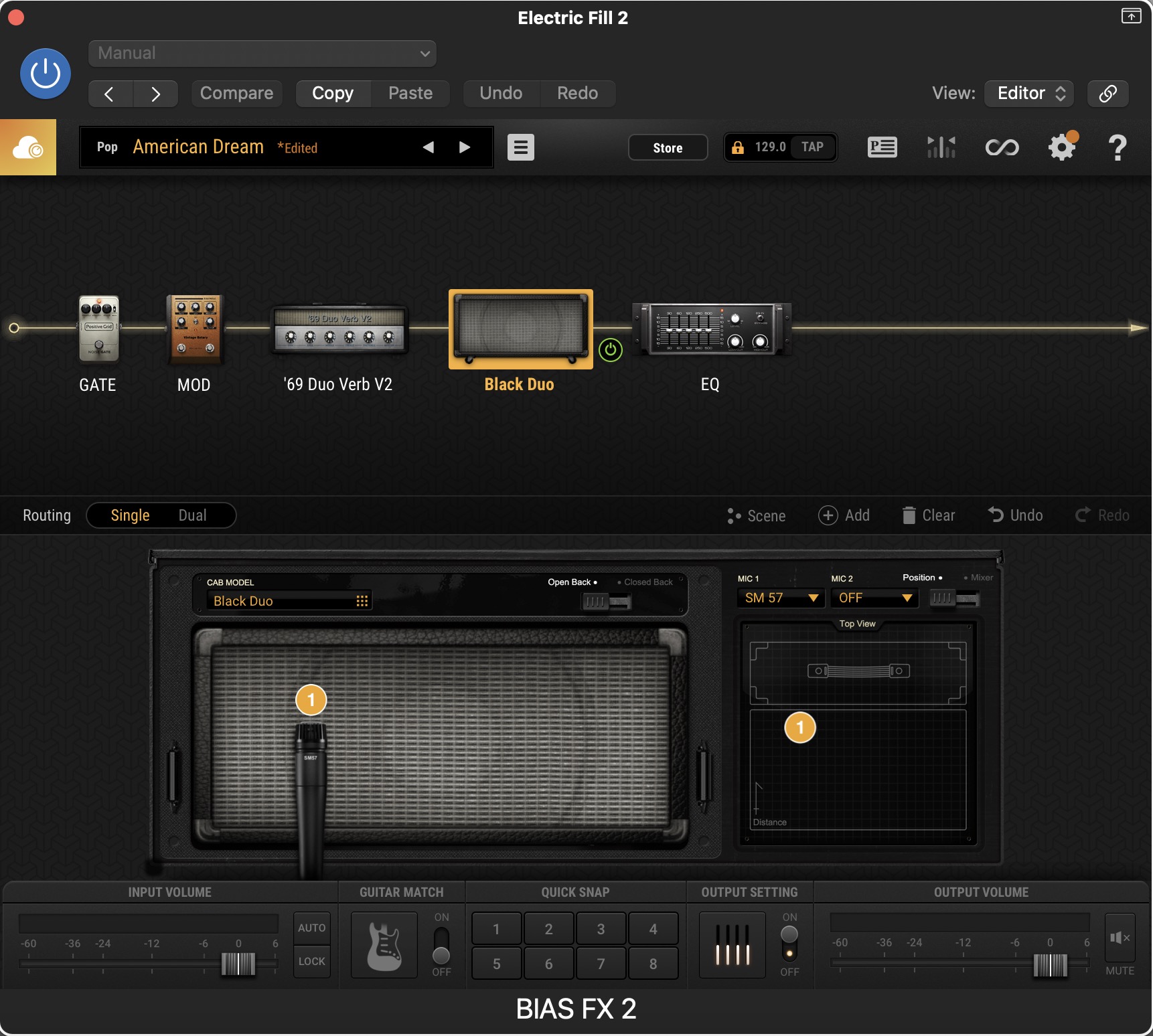Select the MOD pedal
Viewport: 1153px width, 1036px height.
[x=196, y=329]
